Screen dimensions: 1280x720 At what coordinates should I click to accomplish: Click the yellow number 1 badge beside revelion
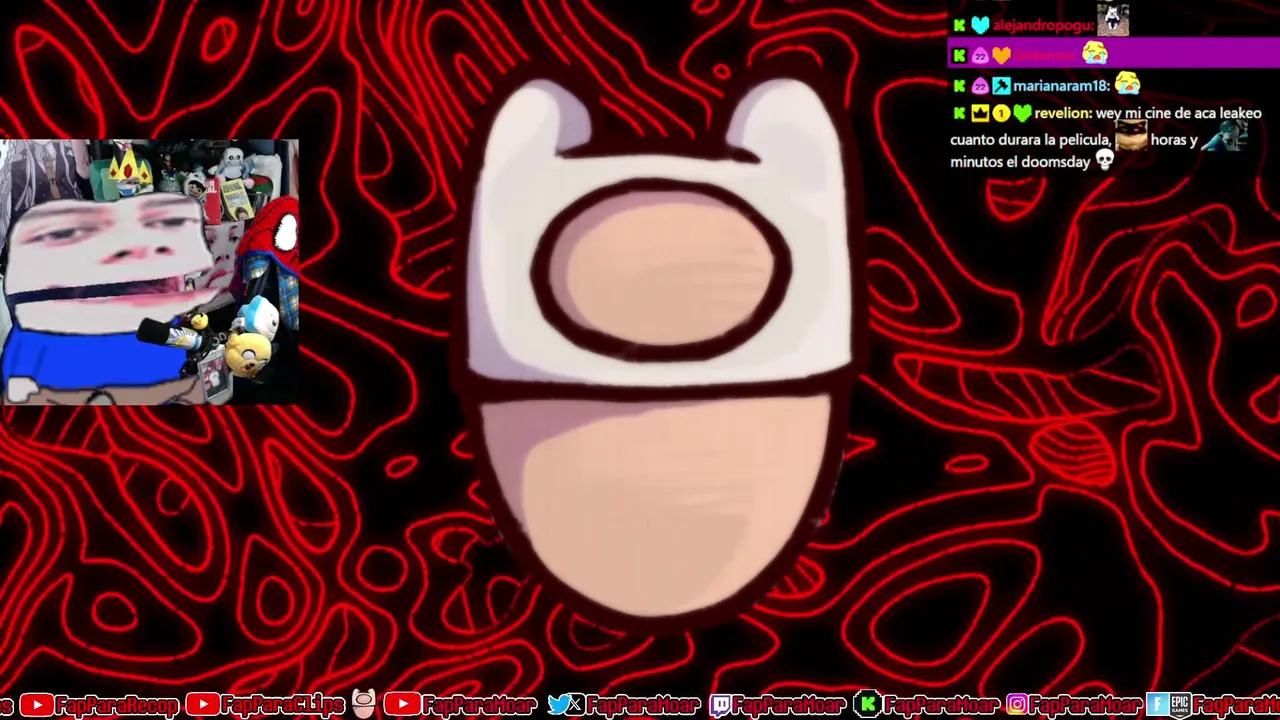tap(1001, 114)
